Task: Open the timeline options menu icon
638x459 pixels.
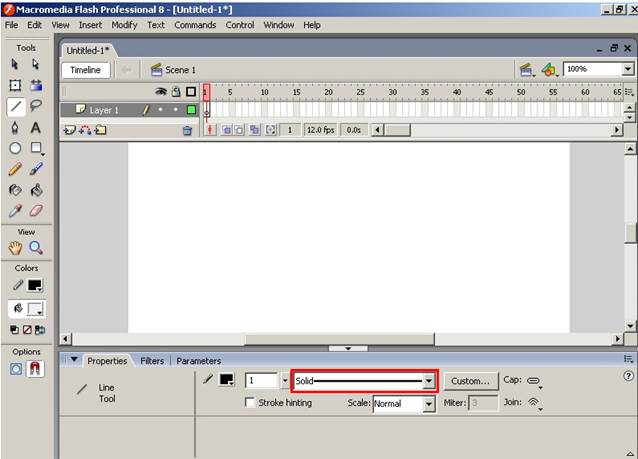Action: pos(629,92)
